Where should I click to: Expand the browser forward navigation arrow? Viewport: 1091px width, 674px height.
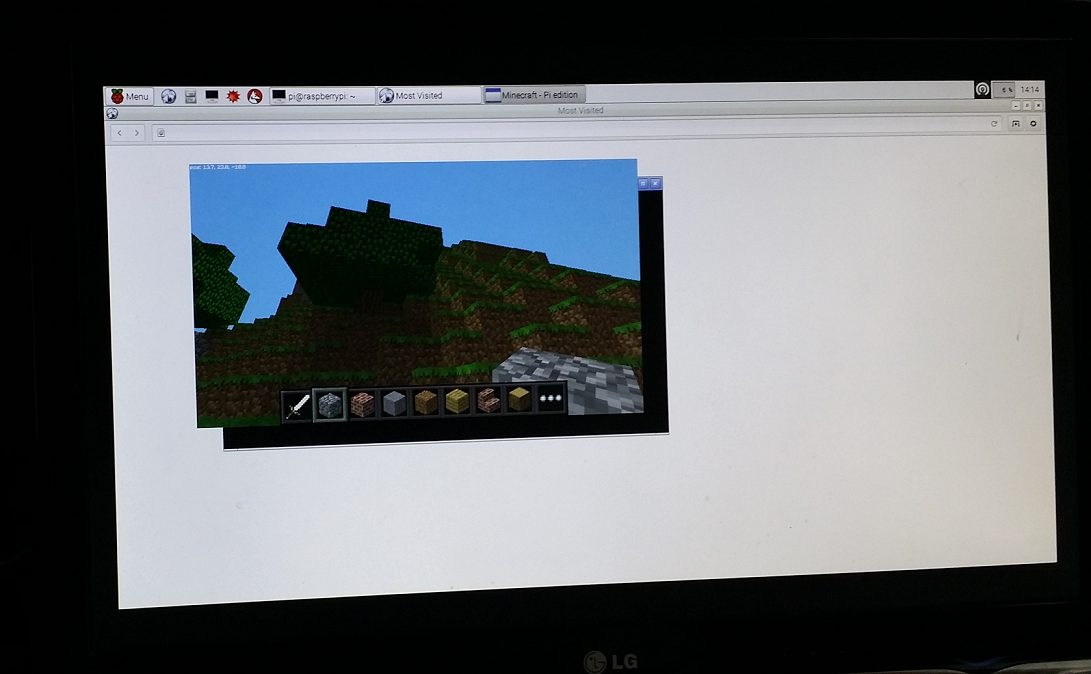pos(137,131)
